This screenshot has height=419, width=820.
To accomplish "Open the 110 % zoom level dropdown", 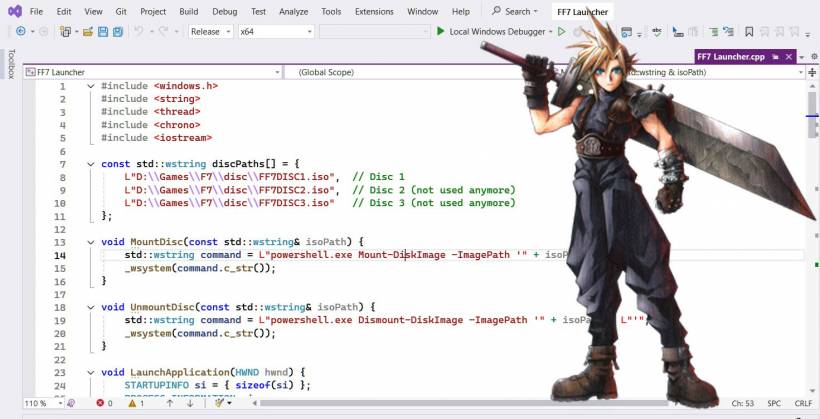I will point(43,403).
